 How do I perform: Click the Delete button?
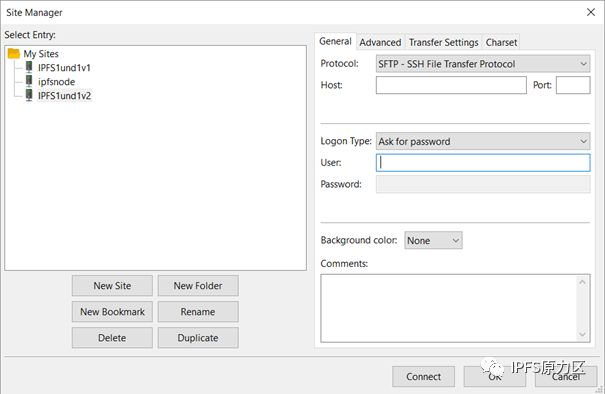point(112,338)
